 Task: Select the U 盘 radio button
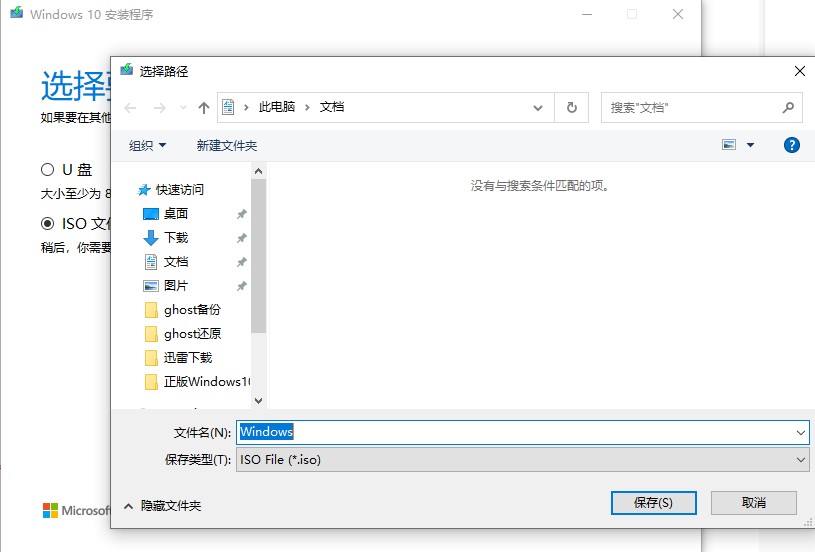pyautogui.click(x=47, y=169)
